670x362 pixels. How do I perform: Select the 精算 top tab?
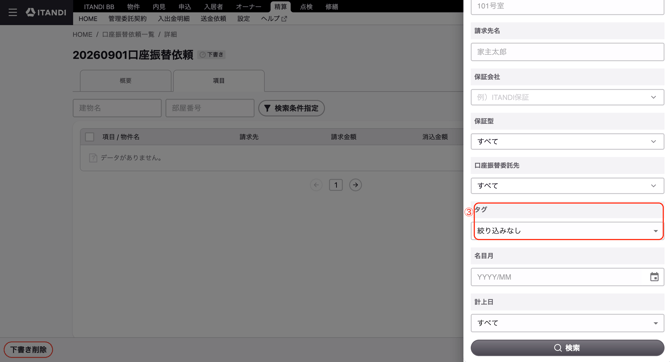pos(281,7)
